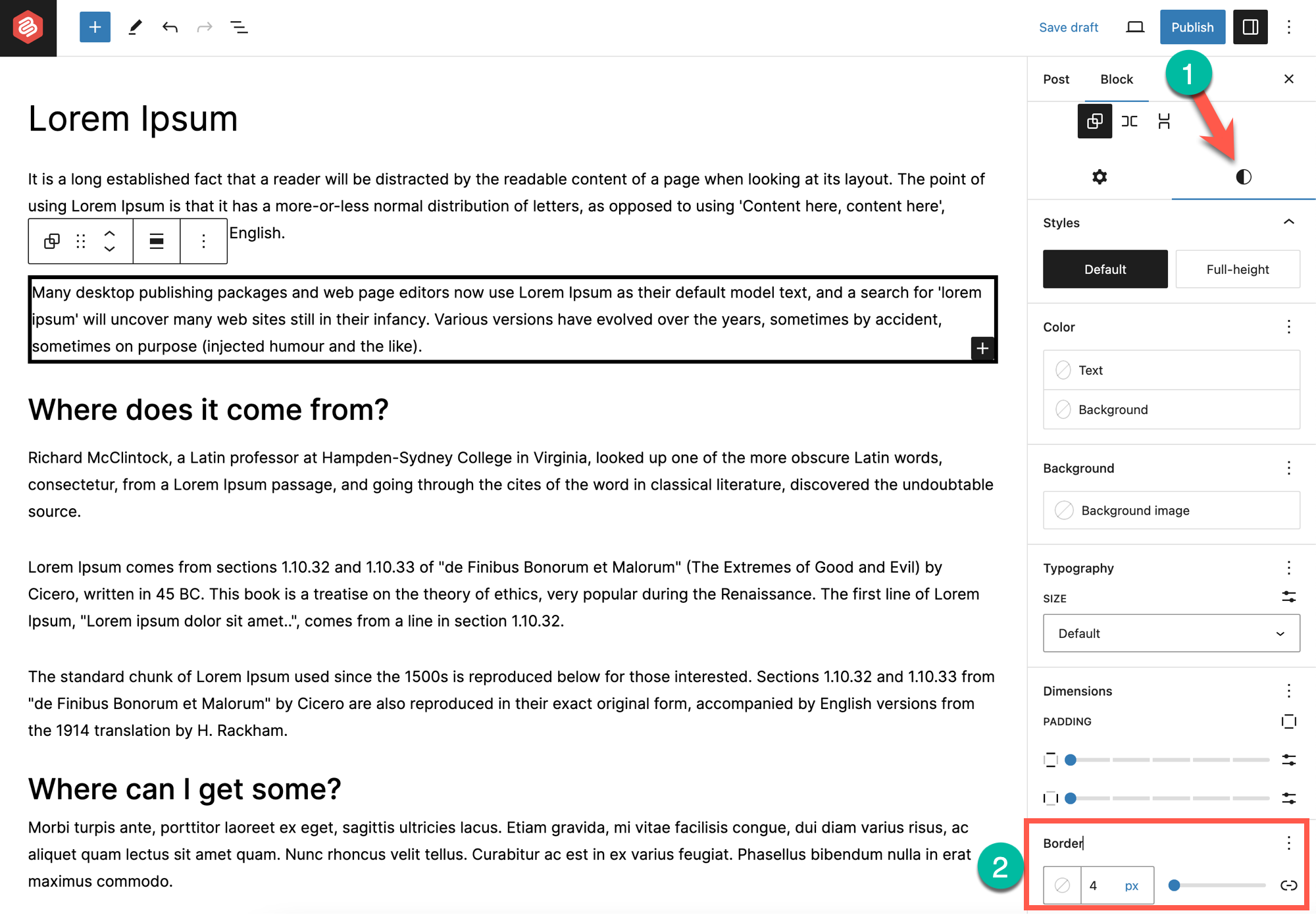Toggle custom padding sides icon in Dimensions

(x=1288, y=721)
